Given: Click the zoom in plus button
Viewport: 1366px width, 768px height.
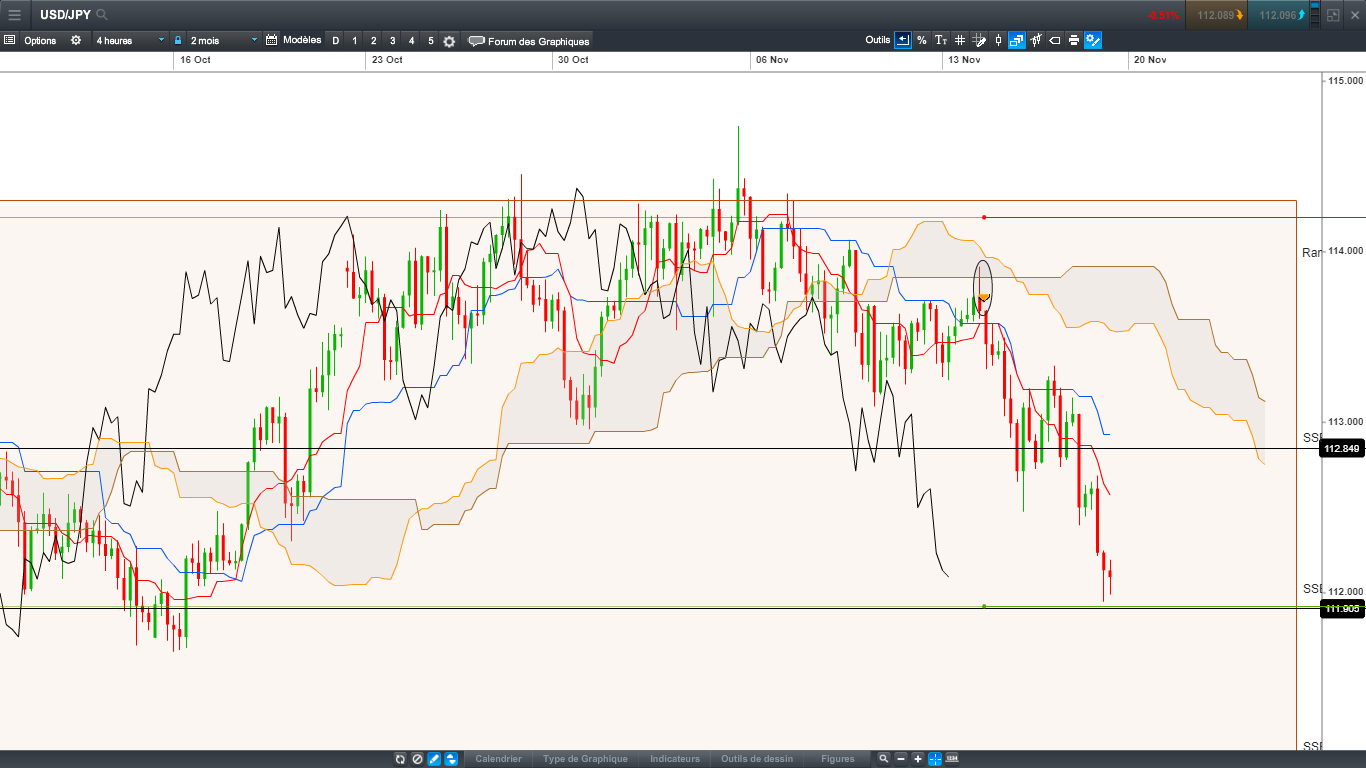Looking at the screenshot, I should [918, 759].
